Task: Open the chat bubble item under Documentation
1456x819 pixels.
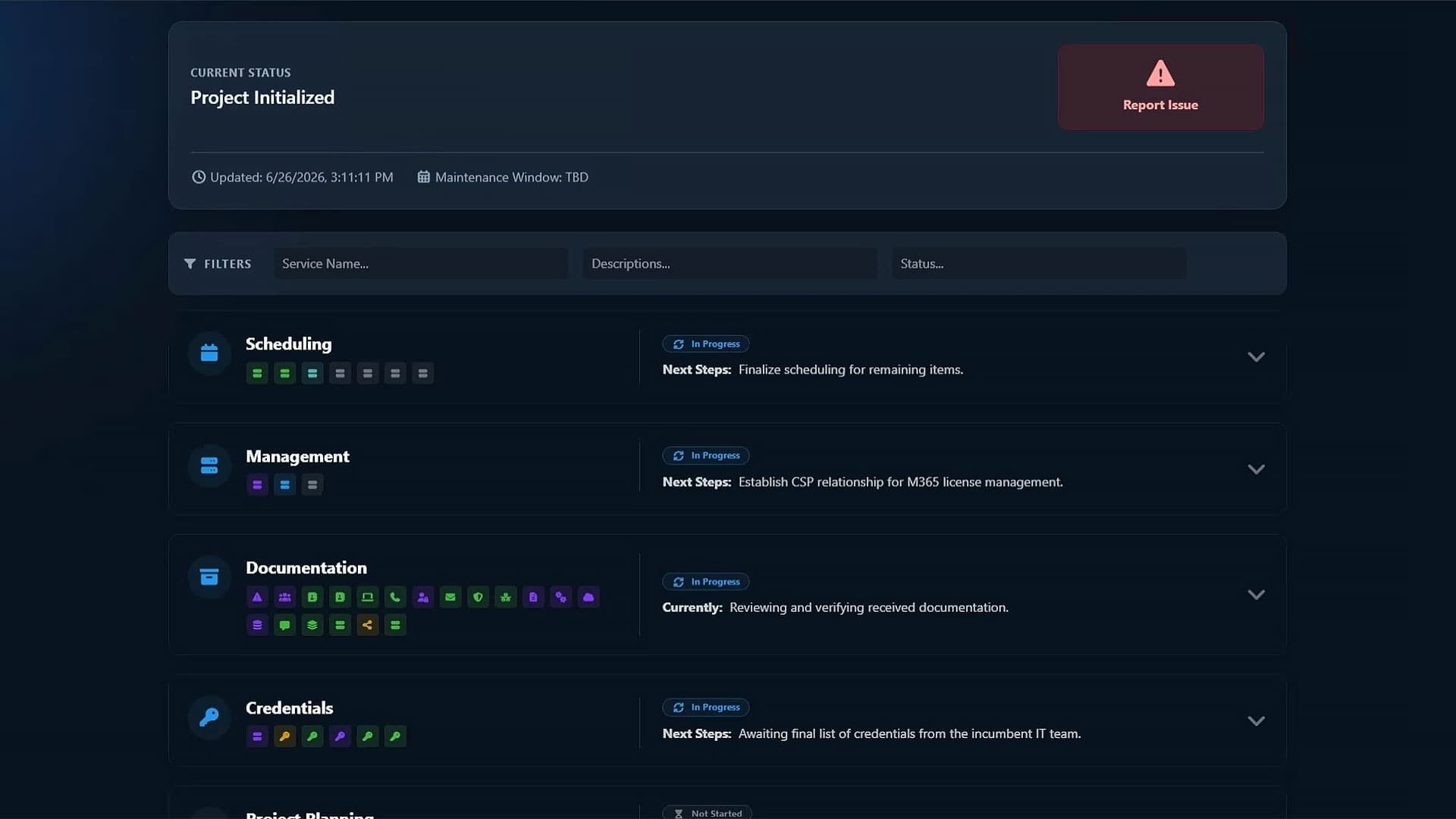Action: (285, 626)
